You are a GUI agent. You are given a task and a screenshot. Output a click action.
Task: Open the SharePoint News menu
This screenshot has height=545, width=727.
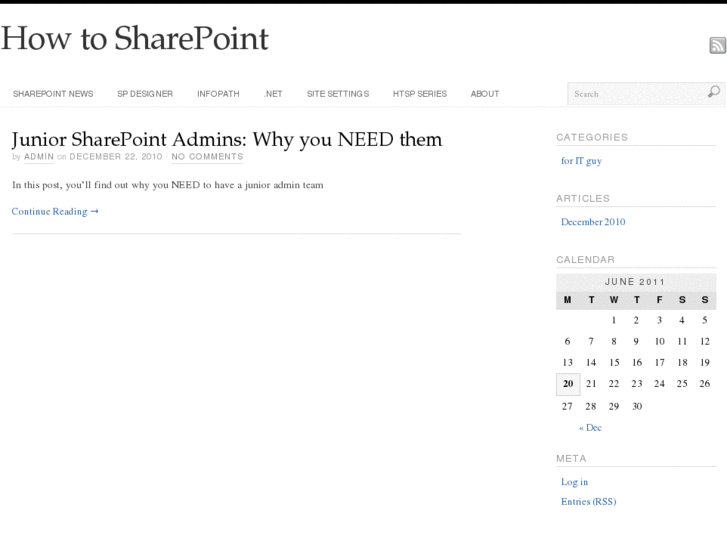53,94
